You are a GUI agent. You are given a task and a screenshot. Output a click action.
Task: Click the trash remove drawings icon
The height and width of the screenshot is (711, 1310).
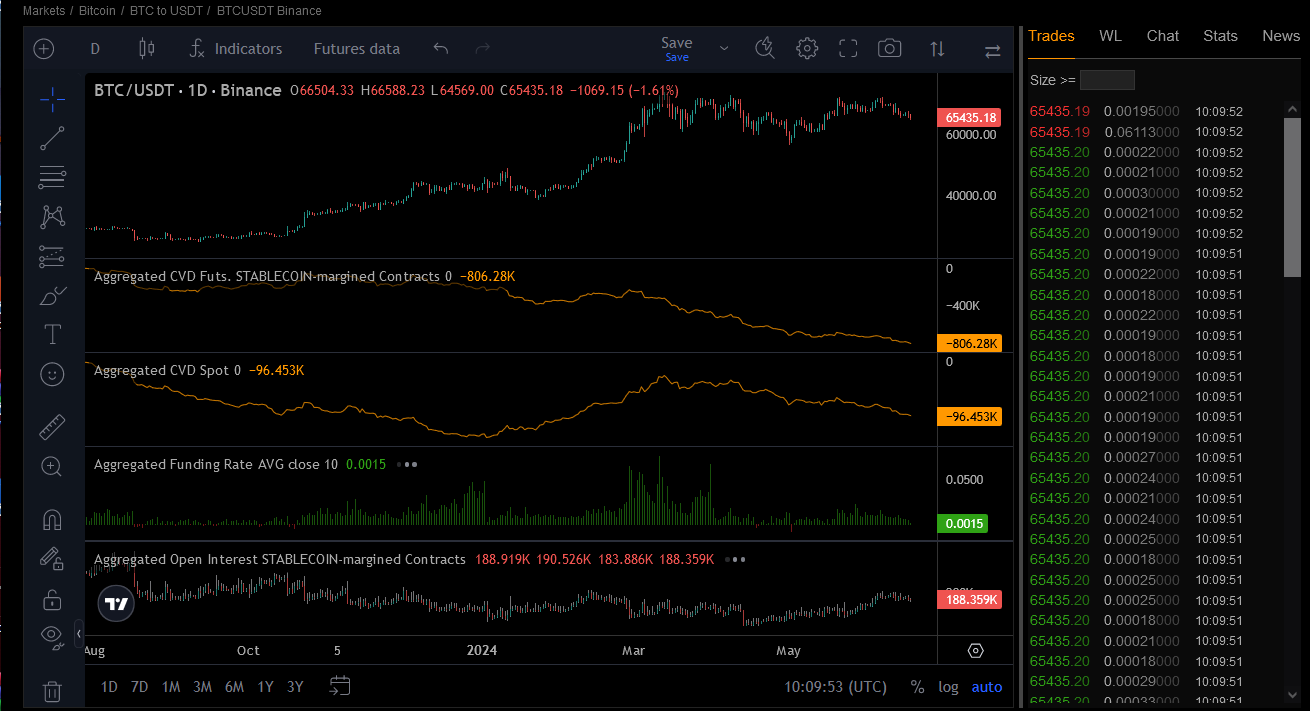click(x=52, y=691)
